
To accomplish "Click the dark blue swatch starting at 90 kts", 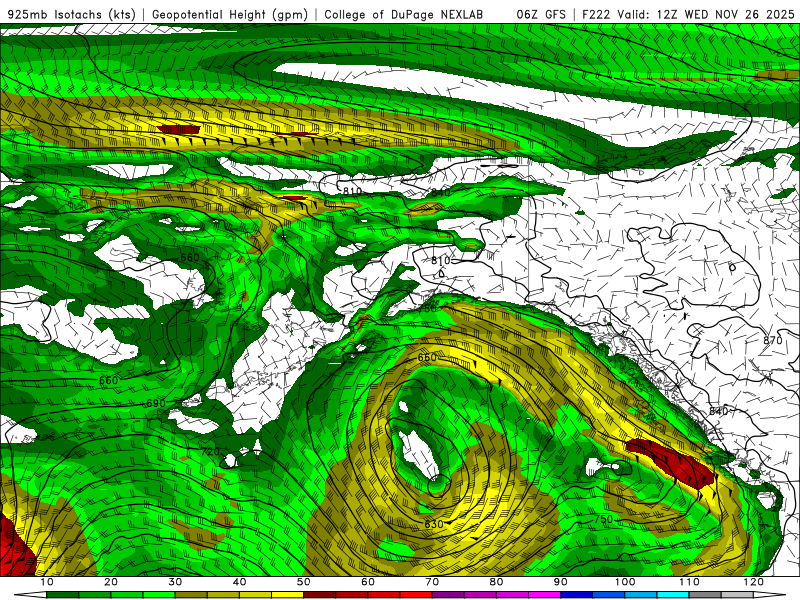I will tap(577, 595).
